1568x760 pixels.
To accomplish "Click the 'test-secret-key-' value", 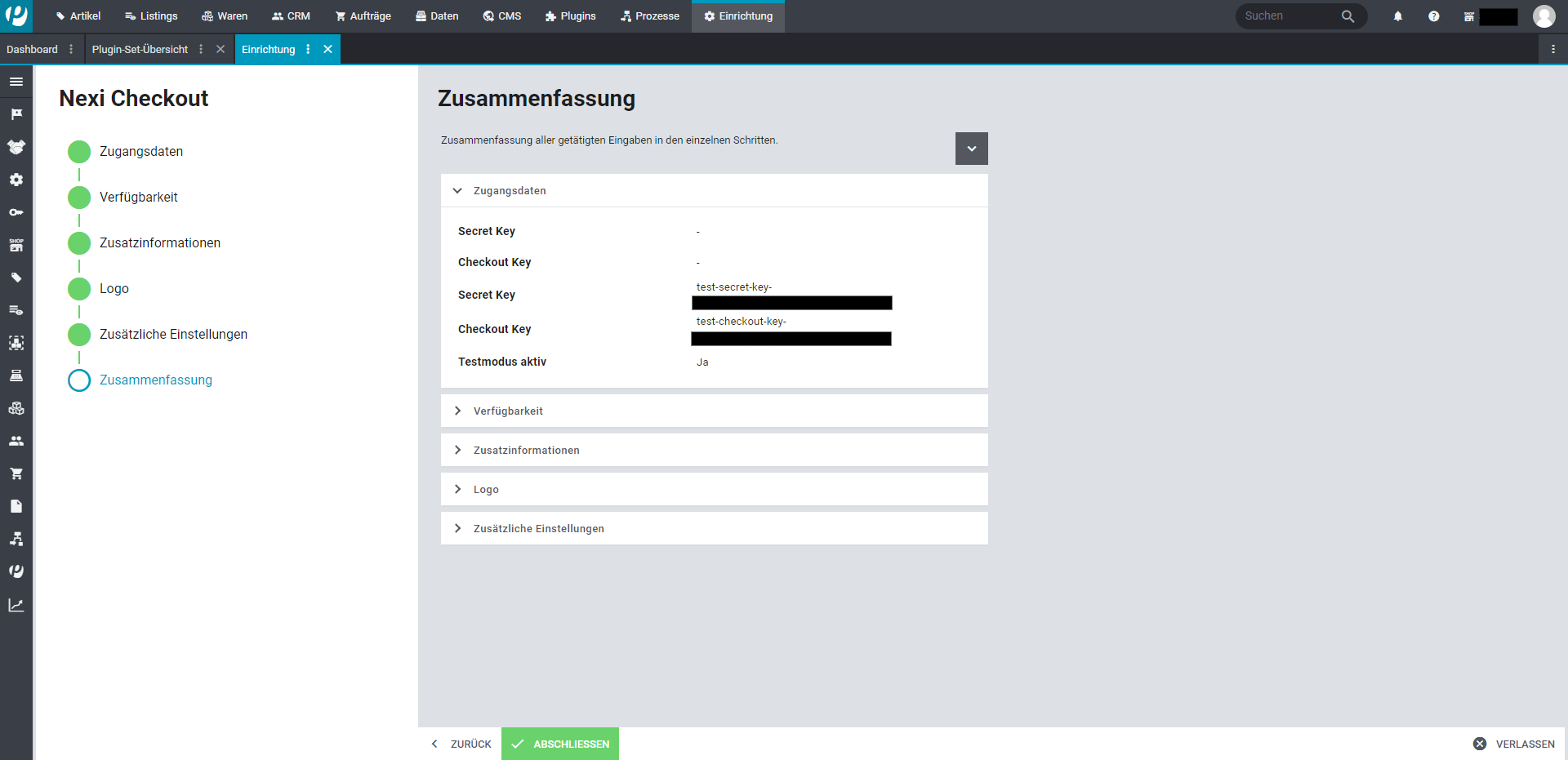I will 734,287.
